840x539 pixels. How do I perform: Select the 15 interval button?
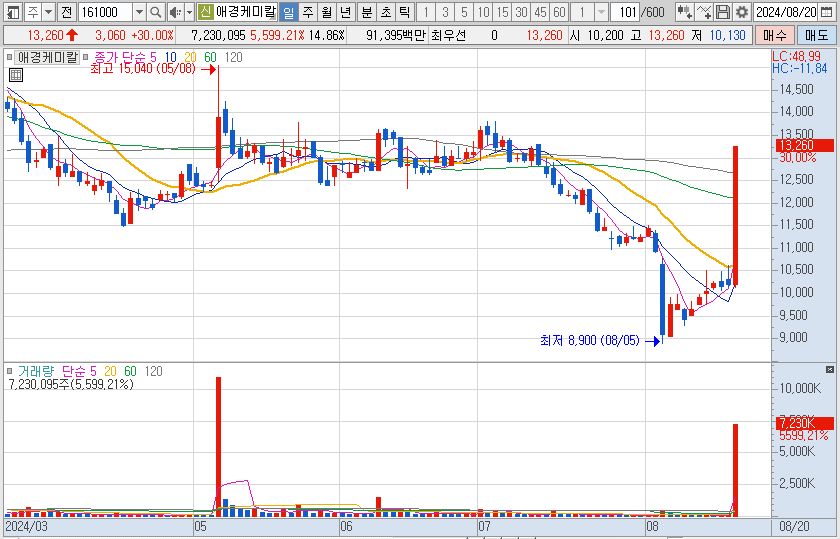[502, 12]
